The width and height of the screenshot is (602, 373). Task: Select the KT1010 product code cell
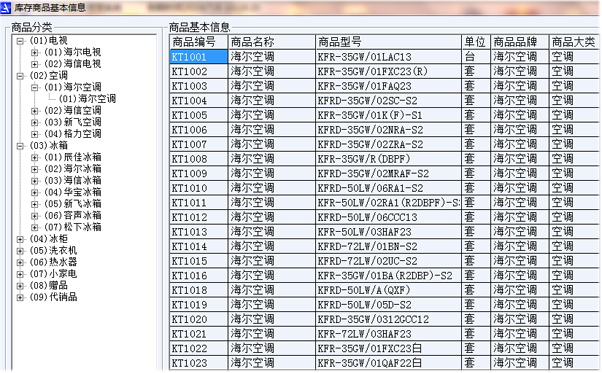(x=198, y=188)
